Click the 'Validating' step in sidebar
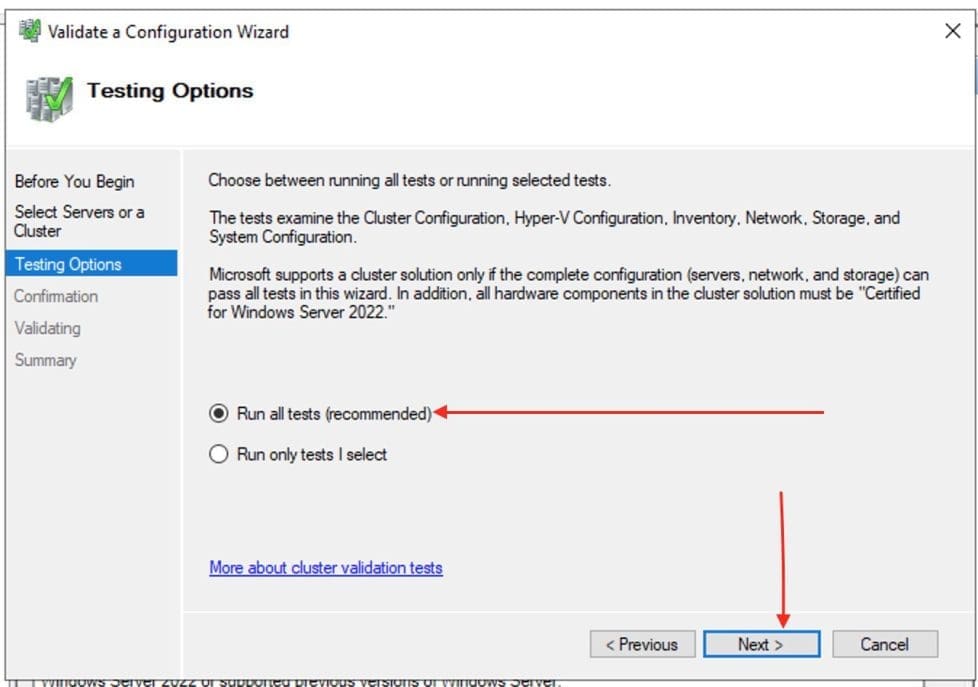The width and height of the screenshot is (978, 687). pyautogui.click(x=47, y=328)
